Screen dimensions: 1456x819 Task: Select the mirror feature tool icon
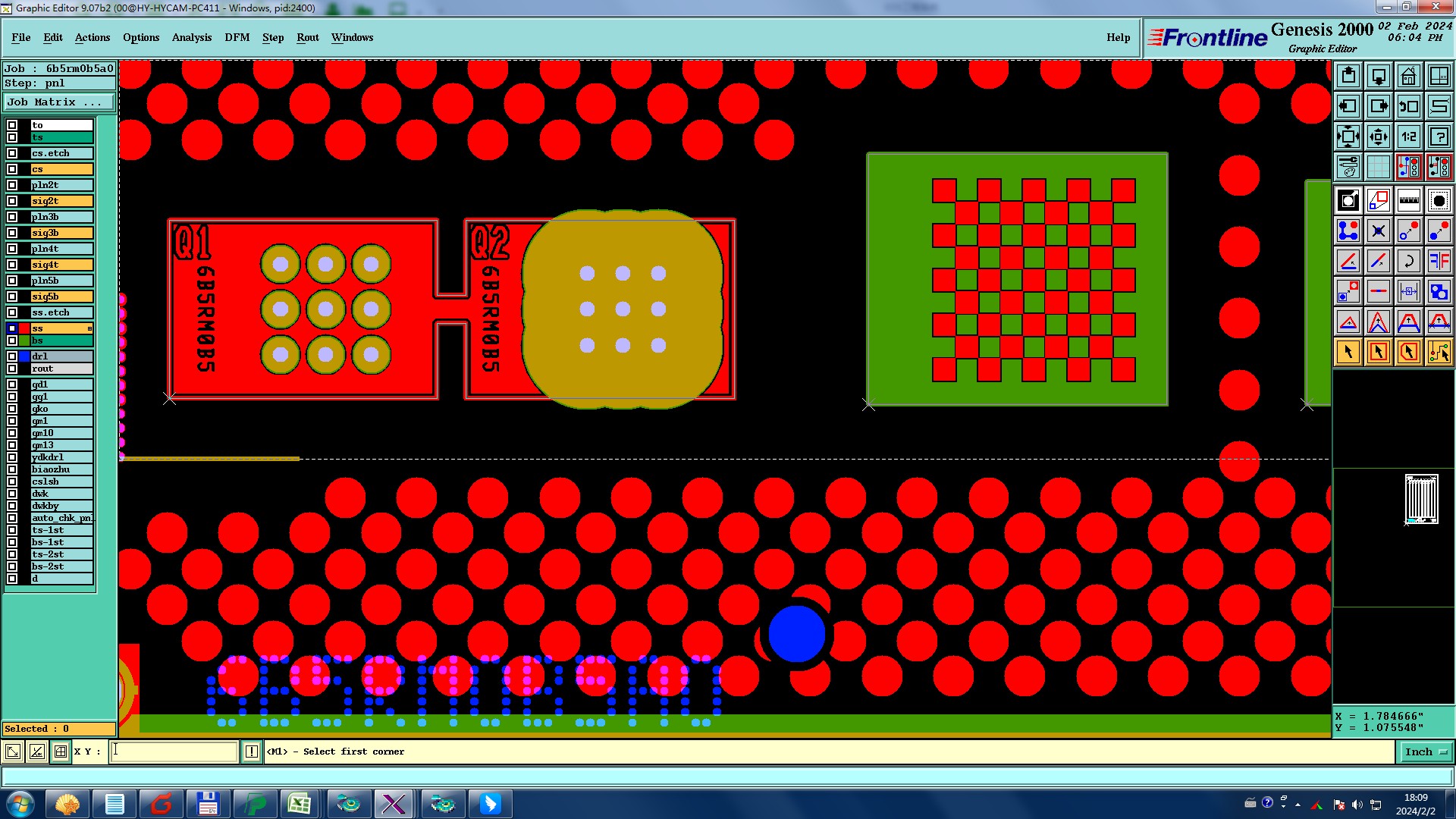1439,261
